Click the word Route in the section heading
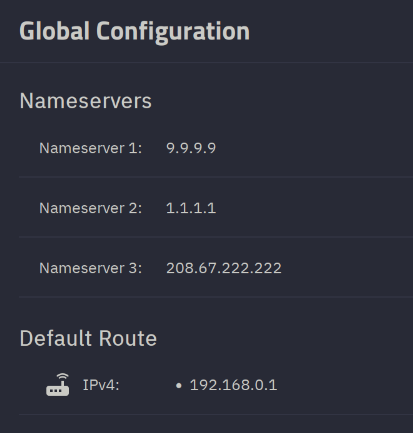 (x=128, y=338)
